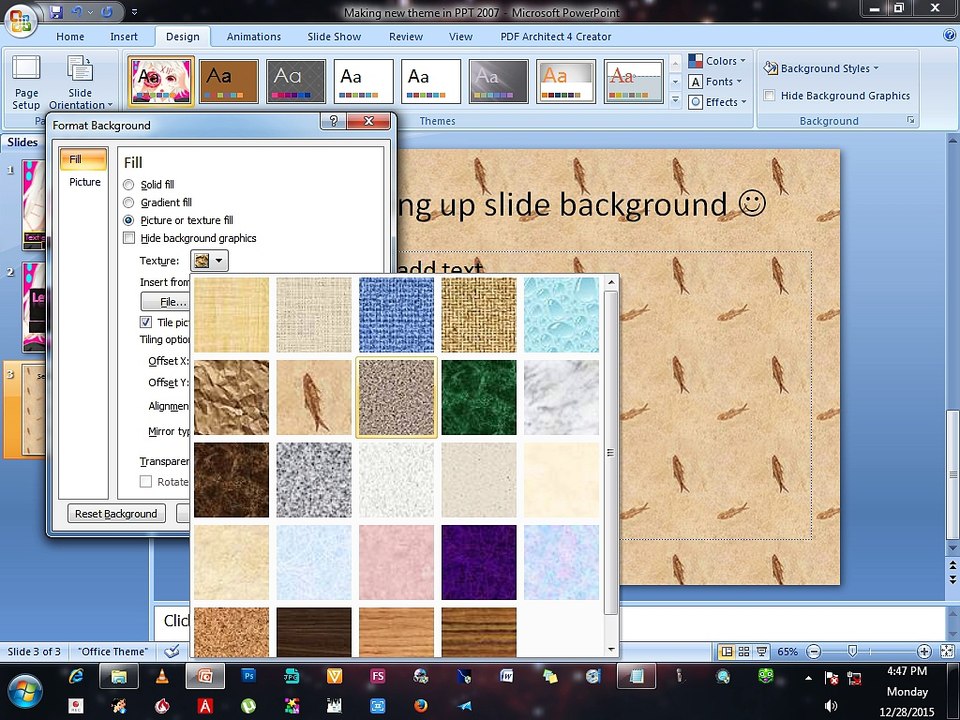This screenshot has height=720, width=960.
Task: Click the zoom slider handle
Action: (852, 651)
